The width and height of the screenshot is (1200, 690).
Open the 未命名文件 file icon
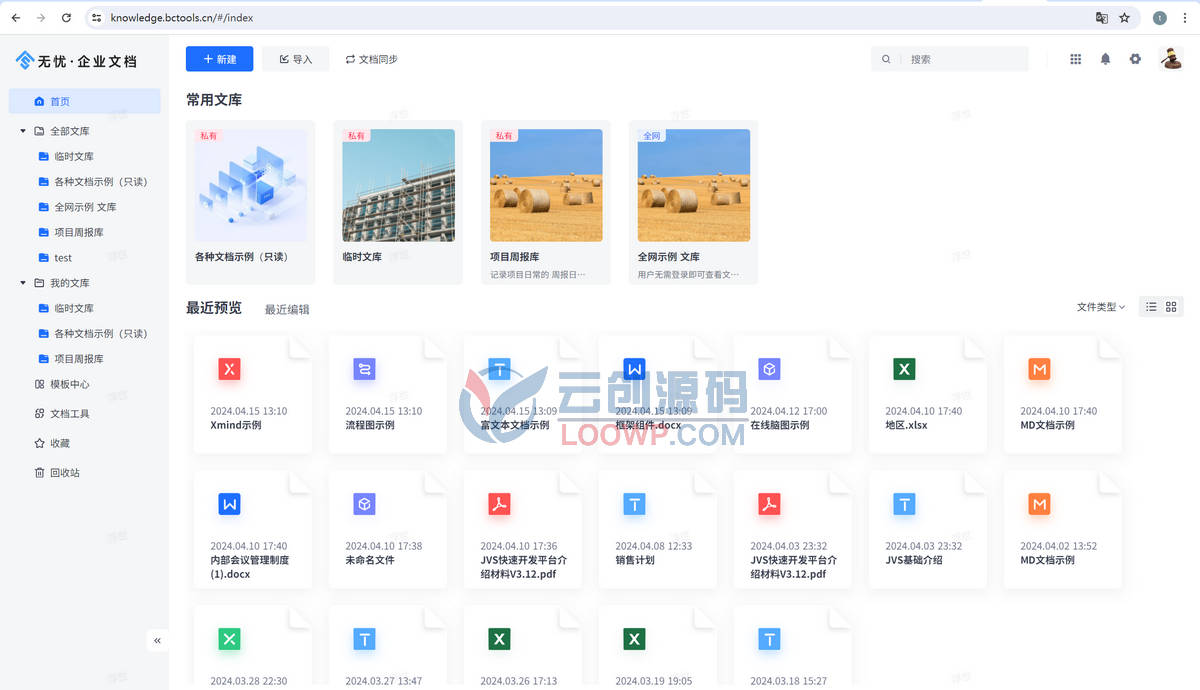[364, 505]
